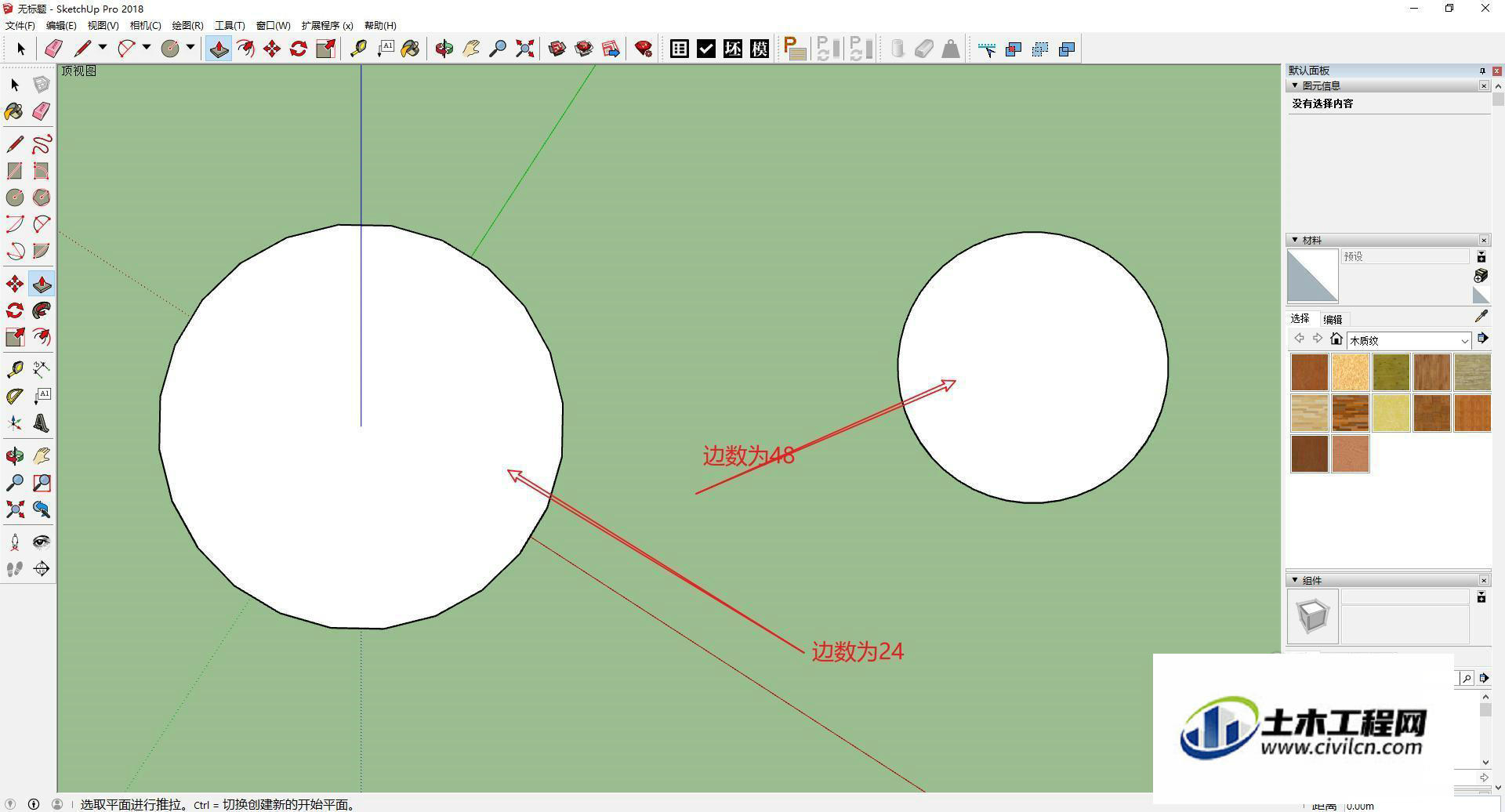Pick the Paint Bucket tool in left toolbar

(x=14, y=111)
